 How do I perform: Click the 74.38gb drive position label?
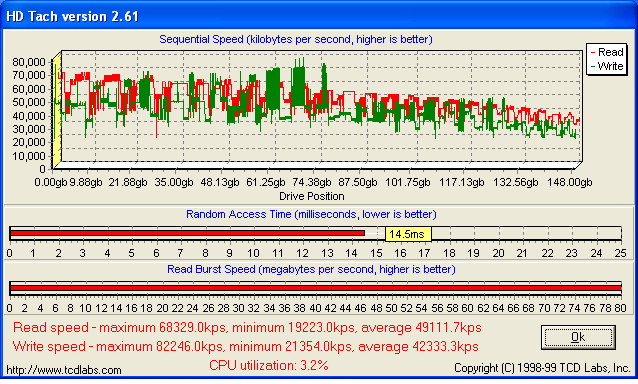tap(312, 182)
